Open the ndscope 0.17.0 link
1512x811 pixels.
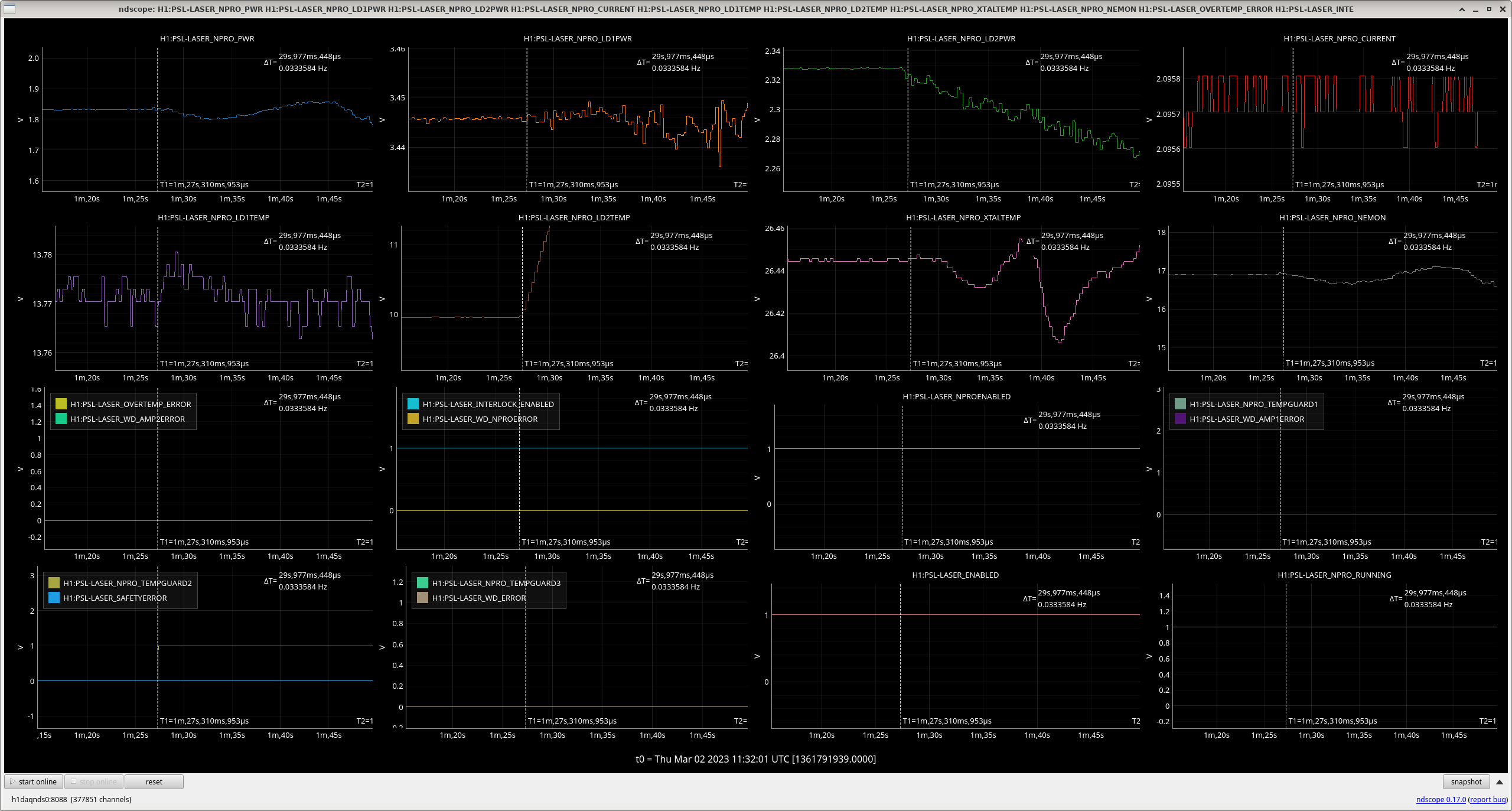pyautogui.click(x=1441, y=799)
